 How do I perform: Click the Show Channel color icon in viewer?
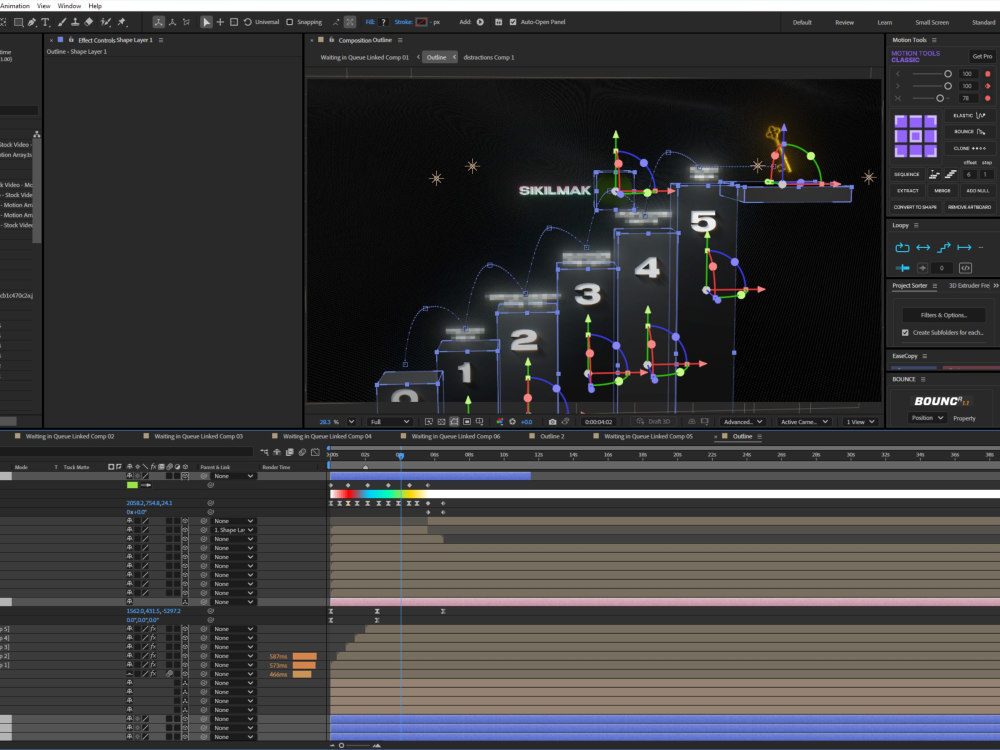tap(499, 422)
